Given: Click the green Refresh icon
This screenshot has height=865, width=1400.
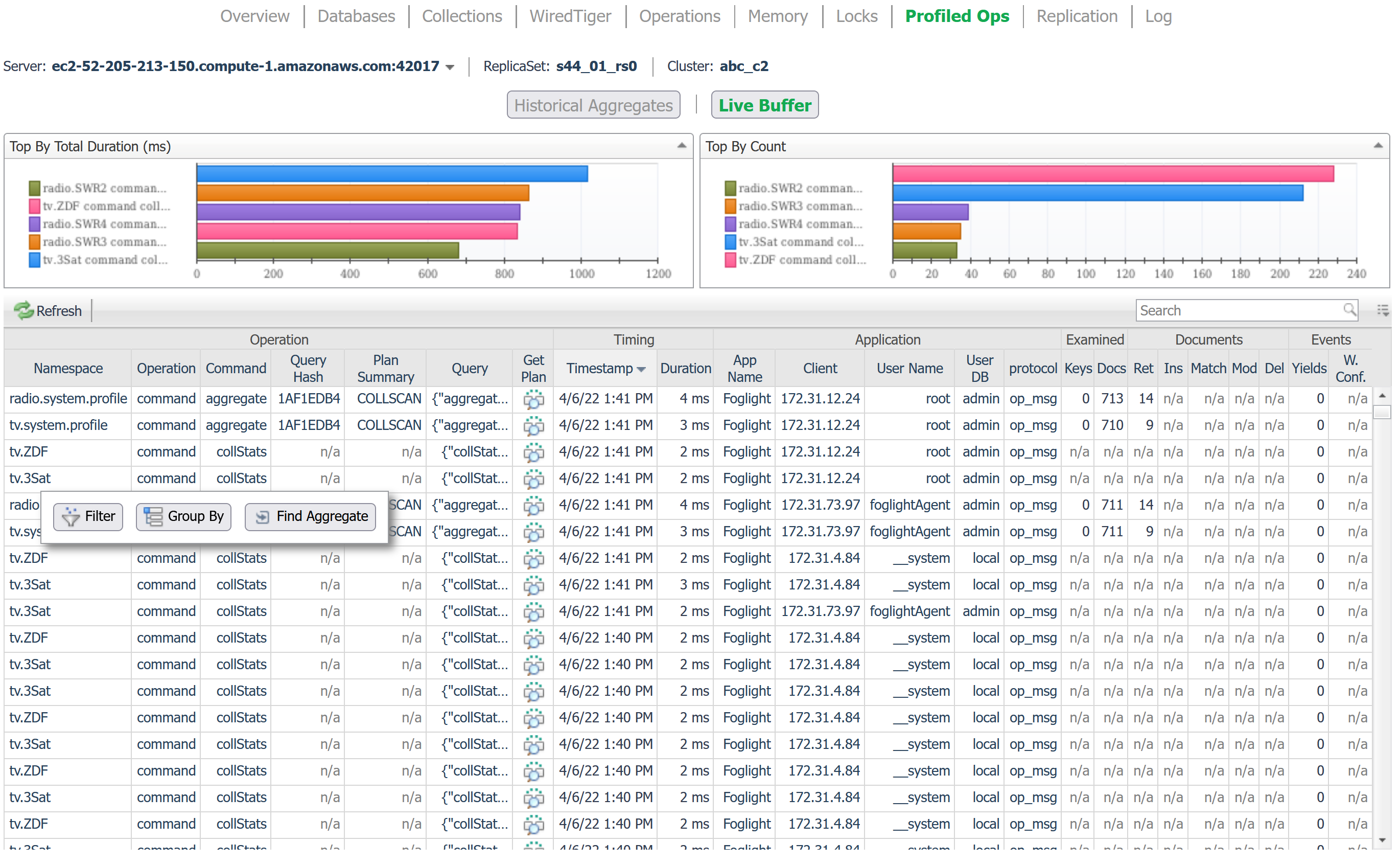Looking at the screenshot, I should pyautogui.click(x=24, y=311).
